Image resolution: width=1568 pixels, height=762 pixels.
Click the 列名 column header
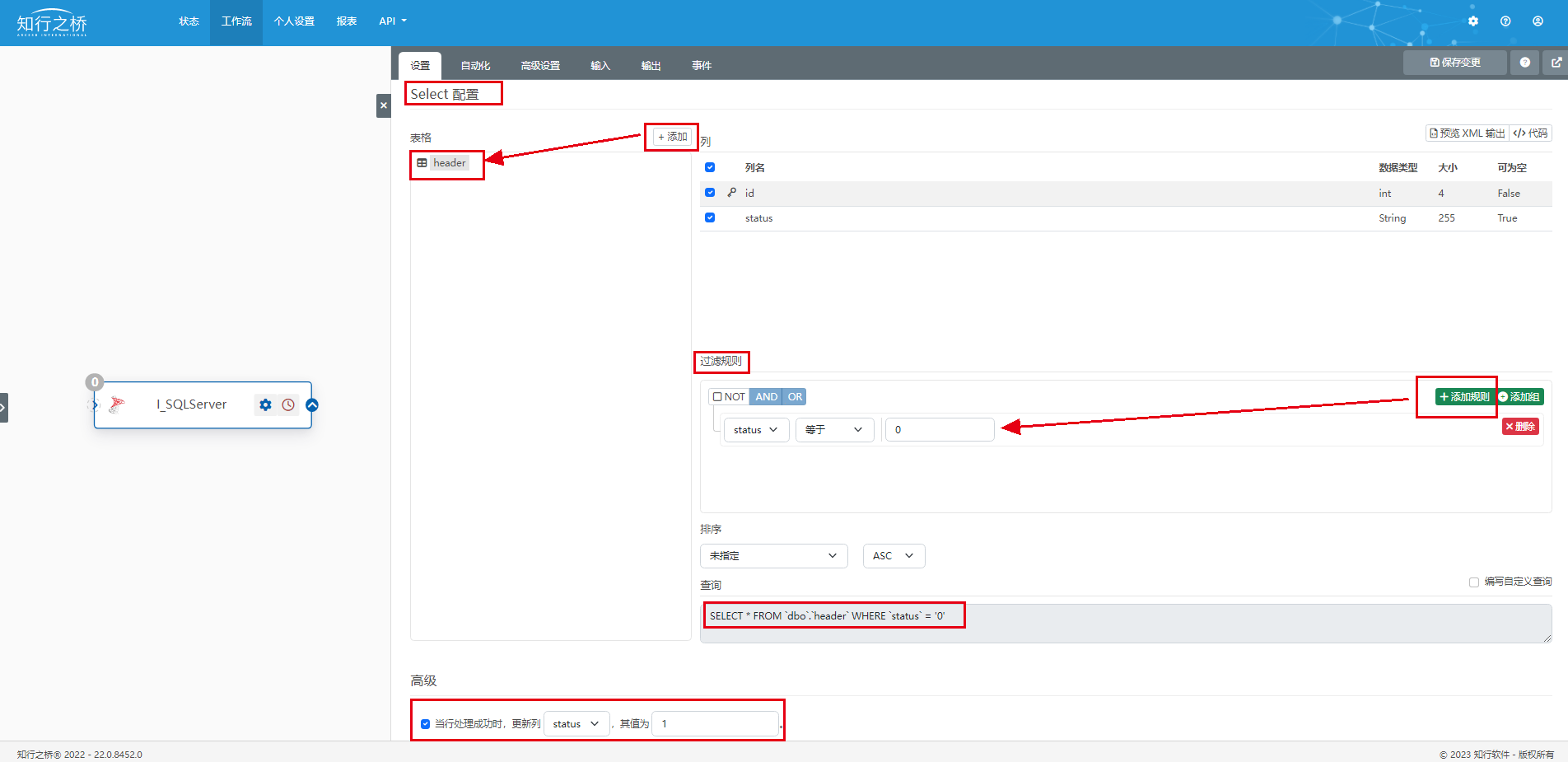coord(755,168)
